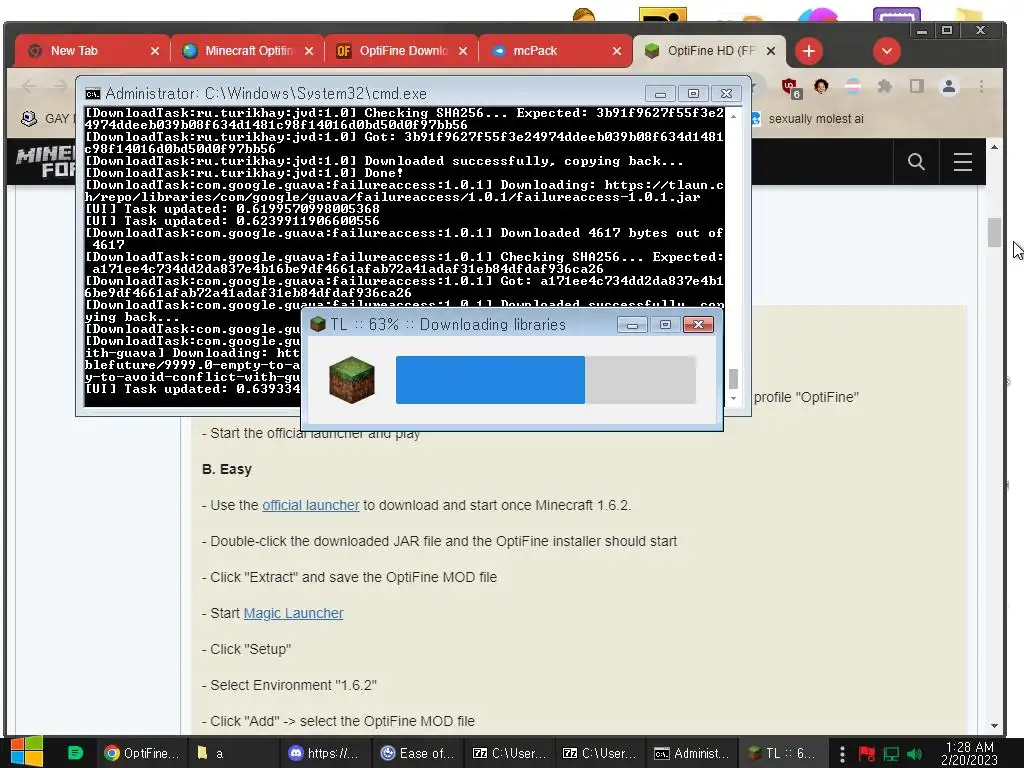Open the Minecraft Optifine browser tab
This screenshot has height=768, width=1024.
click(246, 51)
